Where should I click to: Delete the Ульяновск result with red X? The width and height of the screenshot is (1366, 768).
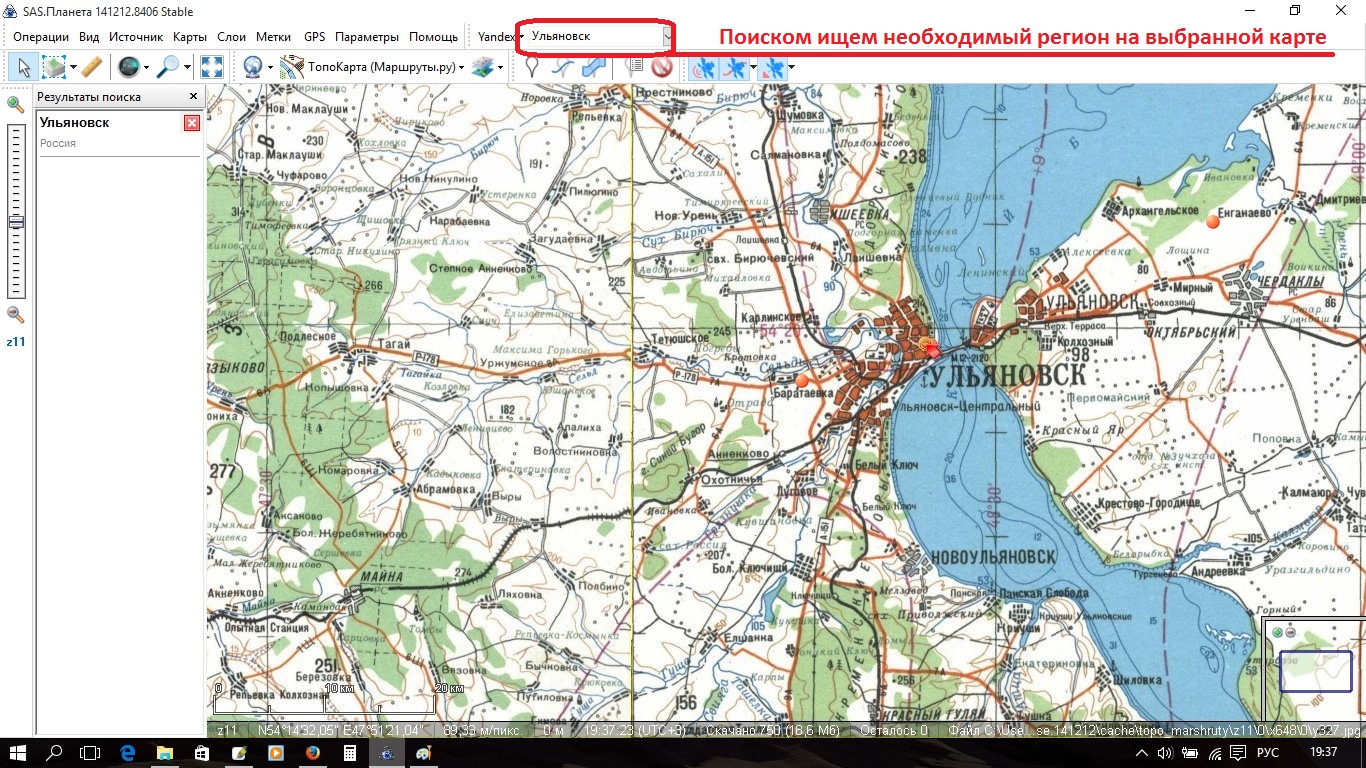[192, 123]
